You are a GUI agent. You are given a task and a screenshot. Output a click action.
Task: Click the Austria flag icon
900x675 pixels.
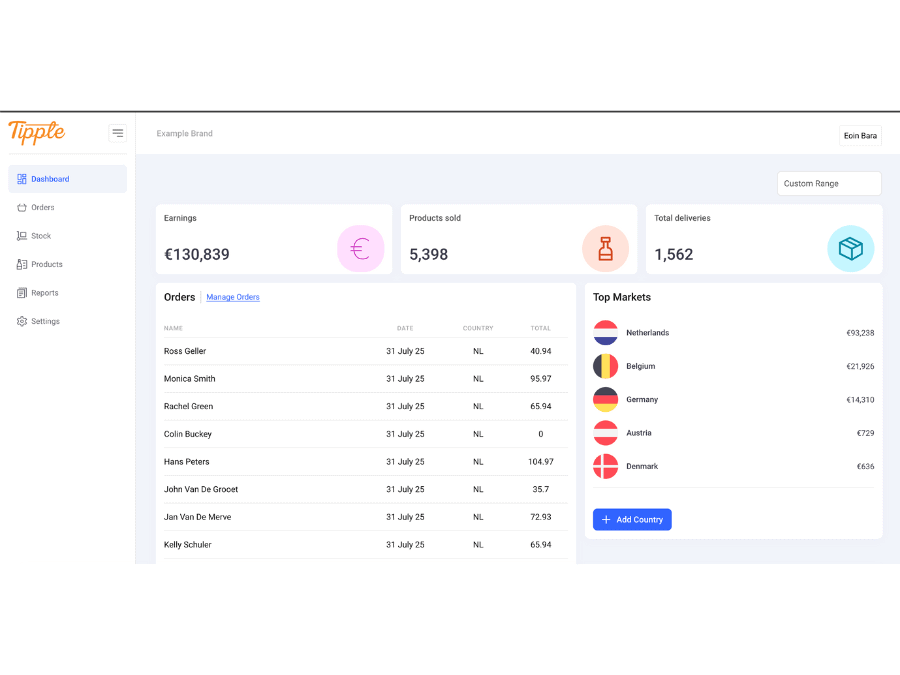click(606, 433)
